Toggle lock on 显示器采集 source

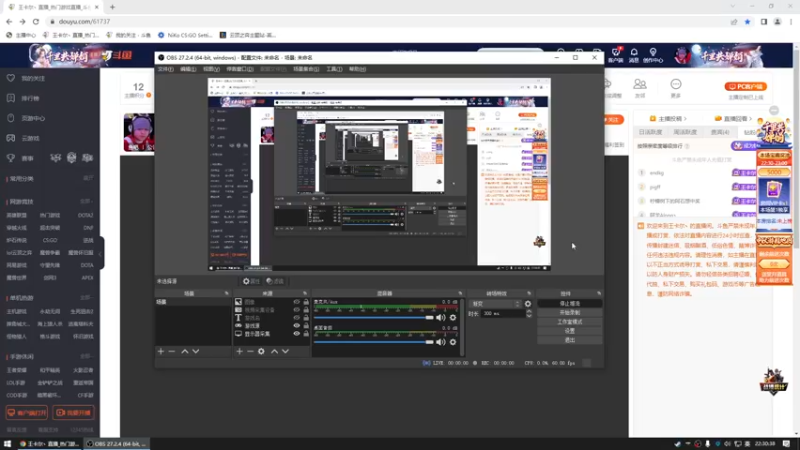[306, 334]
